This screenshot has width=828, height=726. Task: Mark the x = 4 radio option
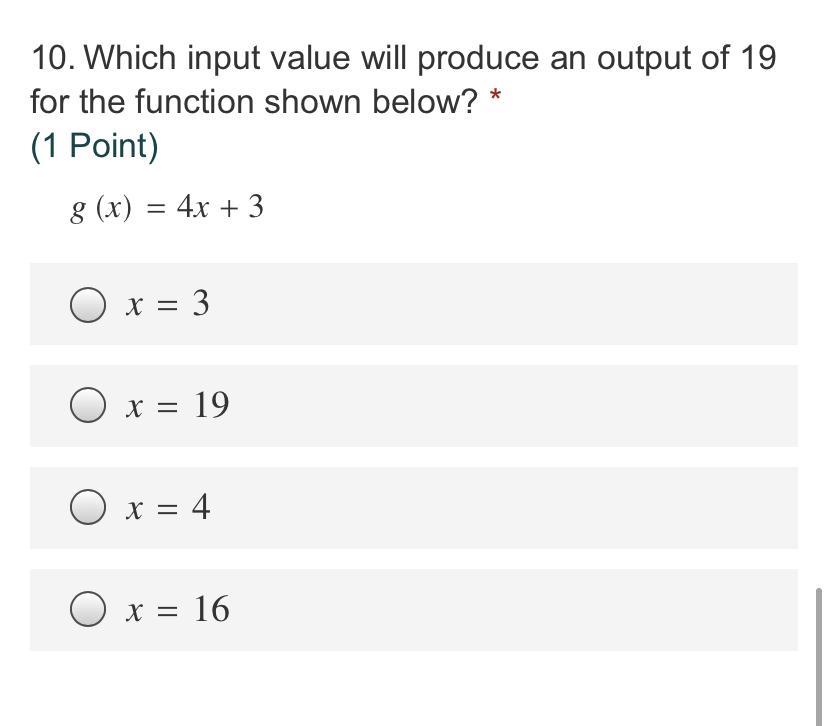point(88,508)
